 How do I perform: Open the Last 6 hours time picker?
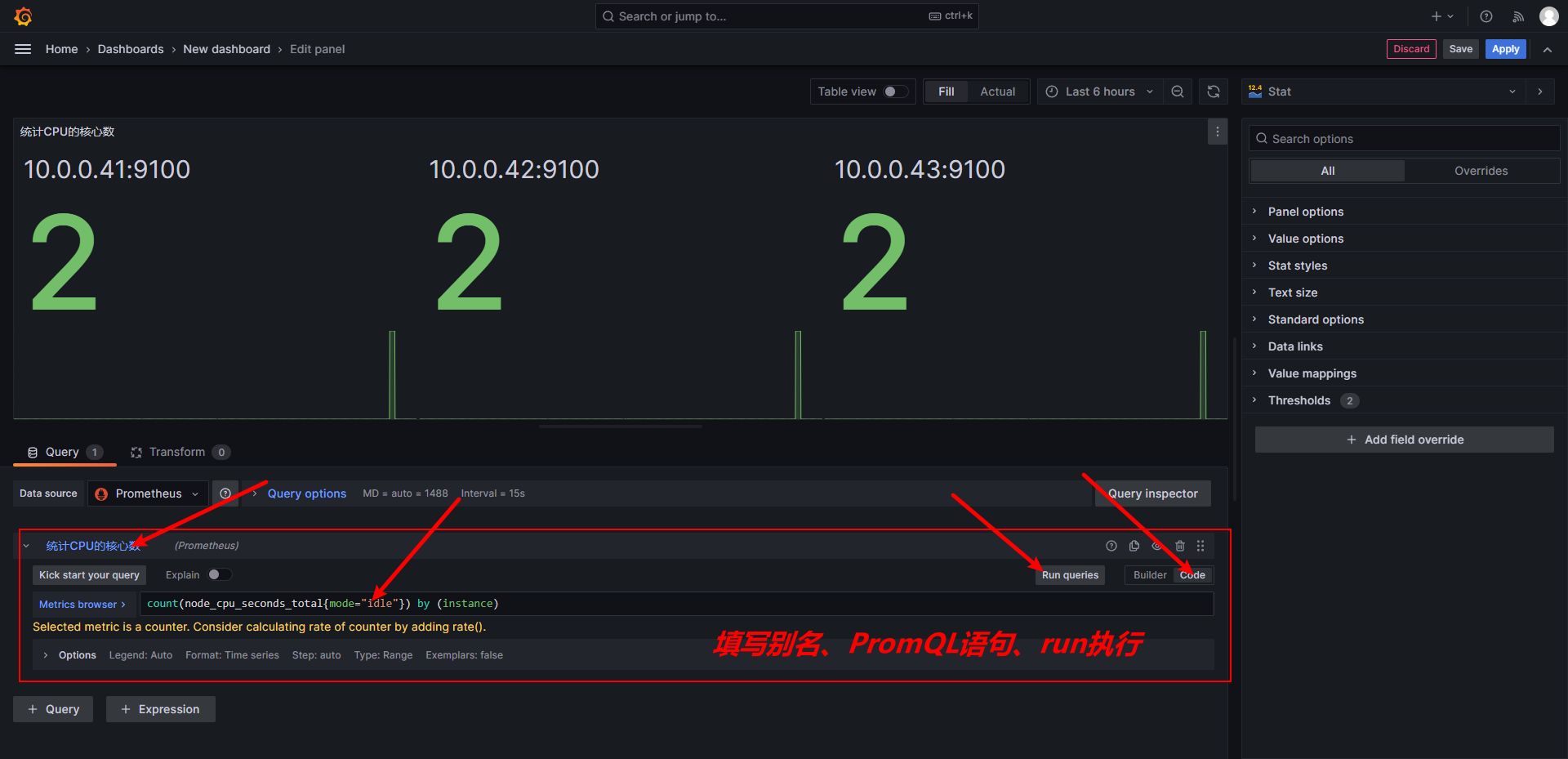point(1100,92)
